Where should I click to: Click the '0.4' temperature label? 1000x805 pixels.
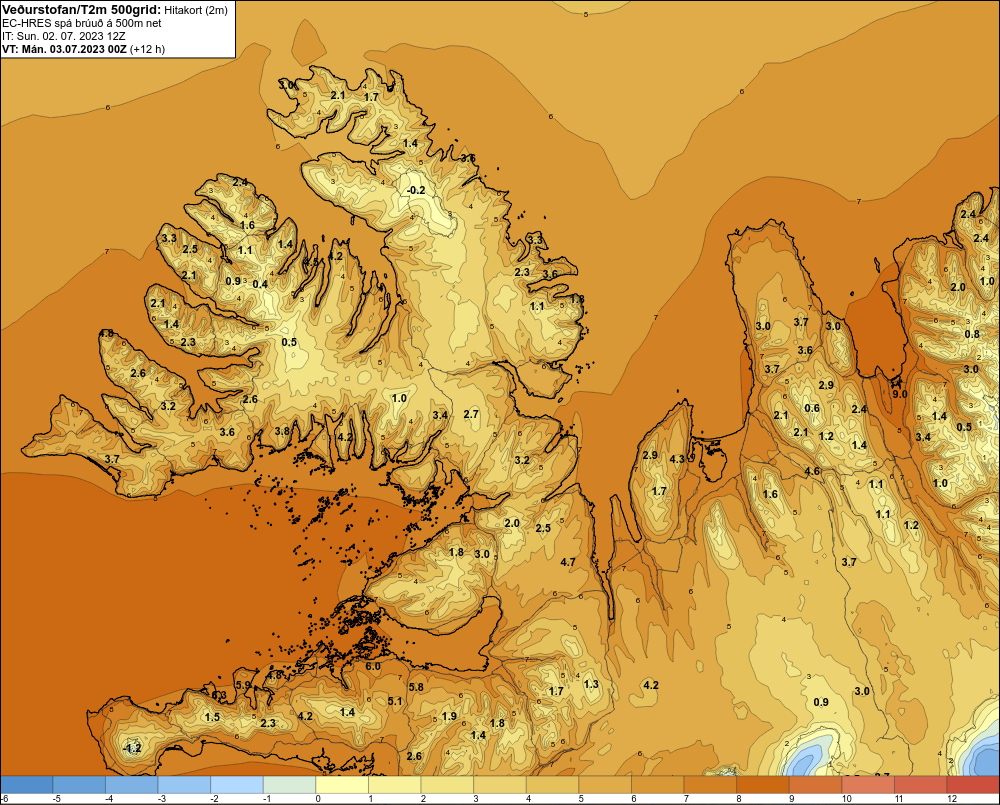pos(260,284)
